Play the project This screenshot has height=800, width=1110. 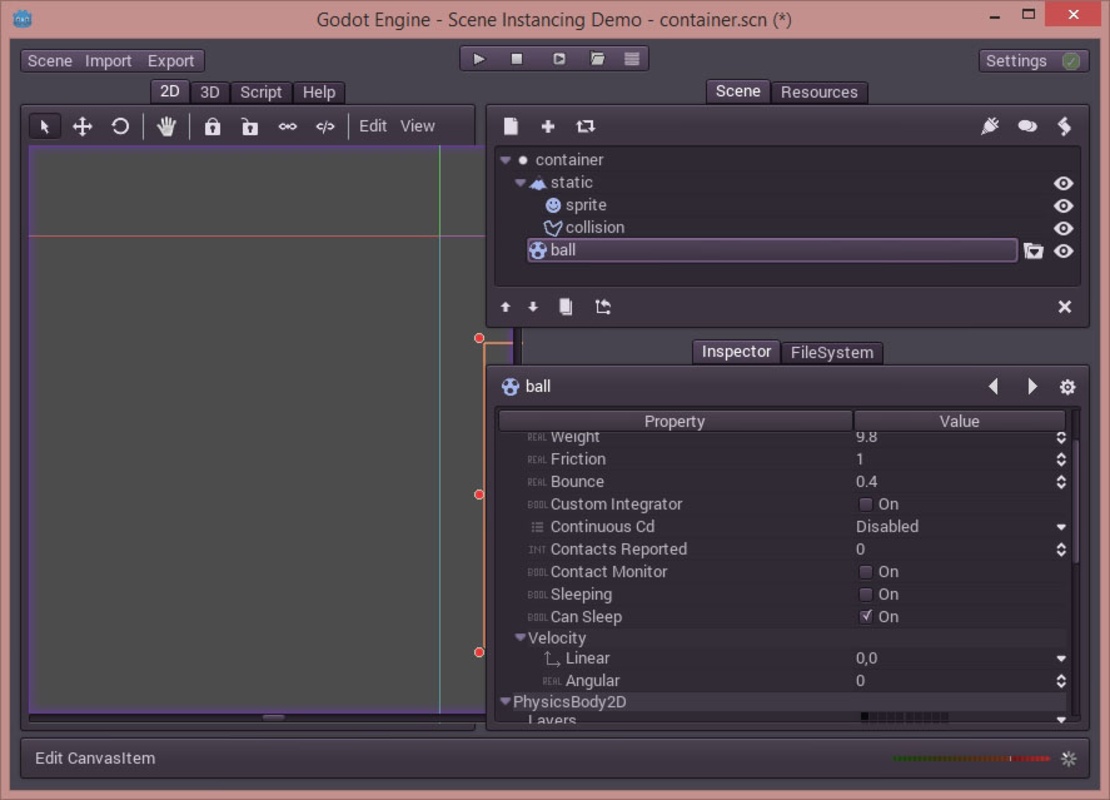coord(479,59)
